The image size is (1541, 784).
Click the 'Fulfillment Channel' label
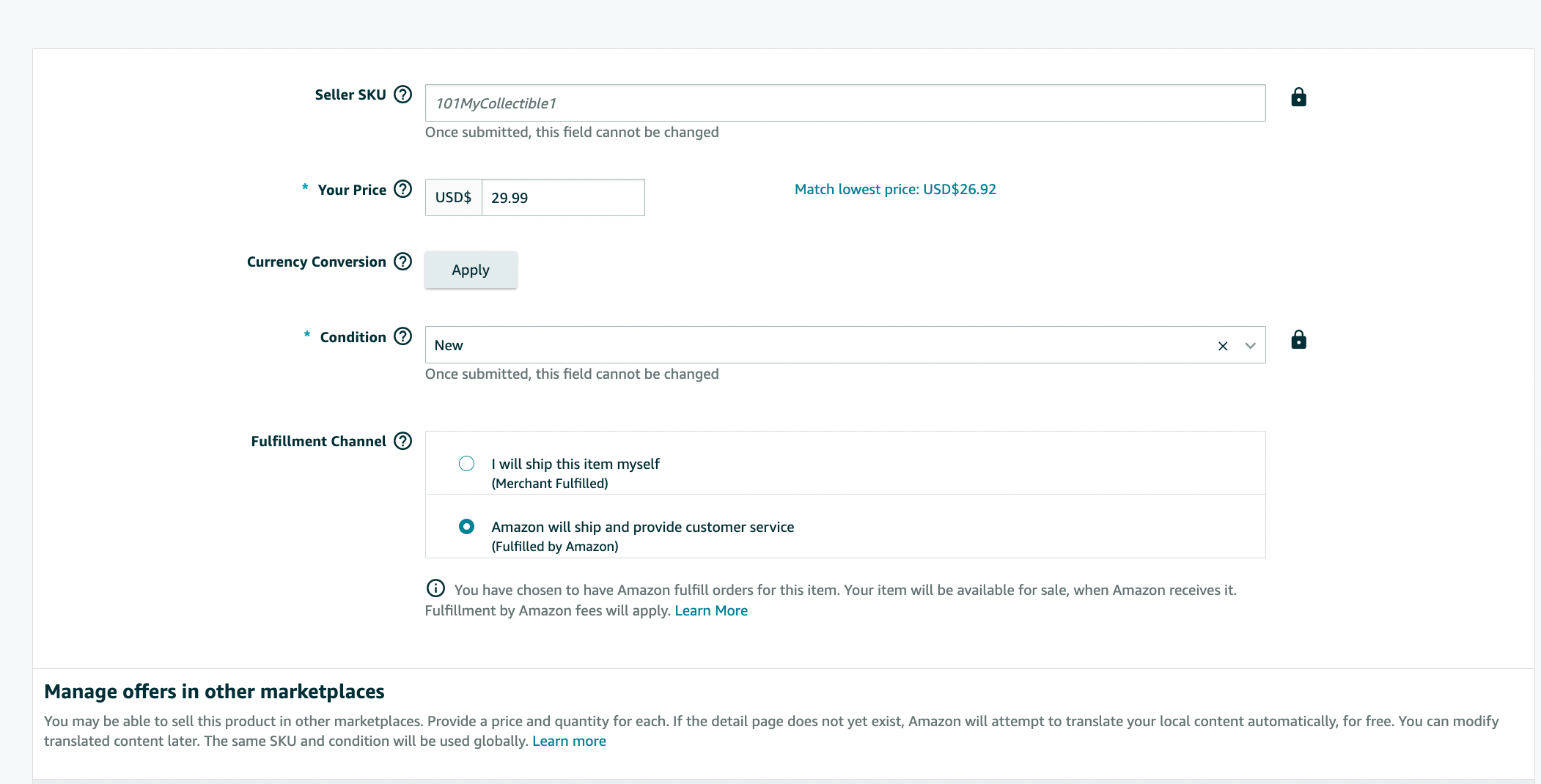click(x=318, y=441)
